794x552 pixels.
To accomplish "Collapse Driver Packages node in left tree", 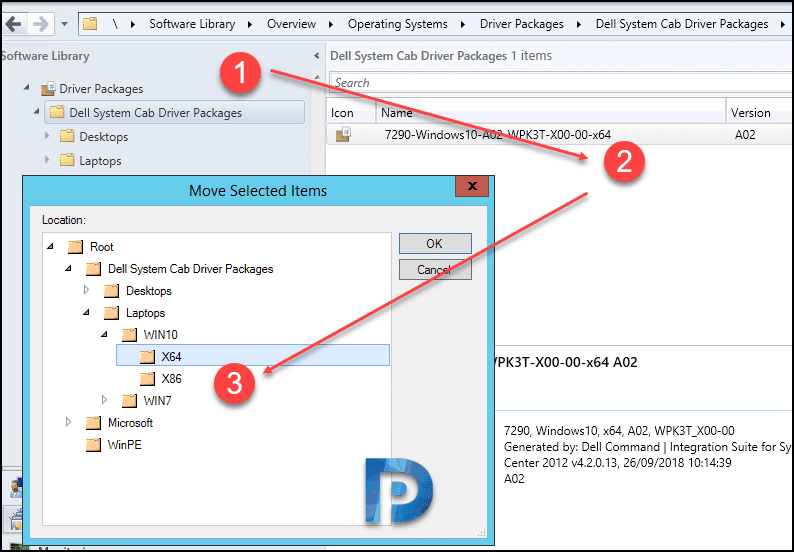I will (x=27, y=88).
